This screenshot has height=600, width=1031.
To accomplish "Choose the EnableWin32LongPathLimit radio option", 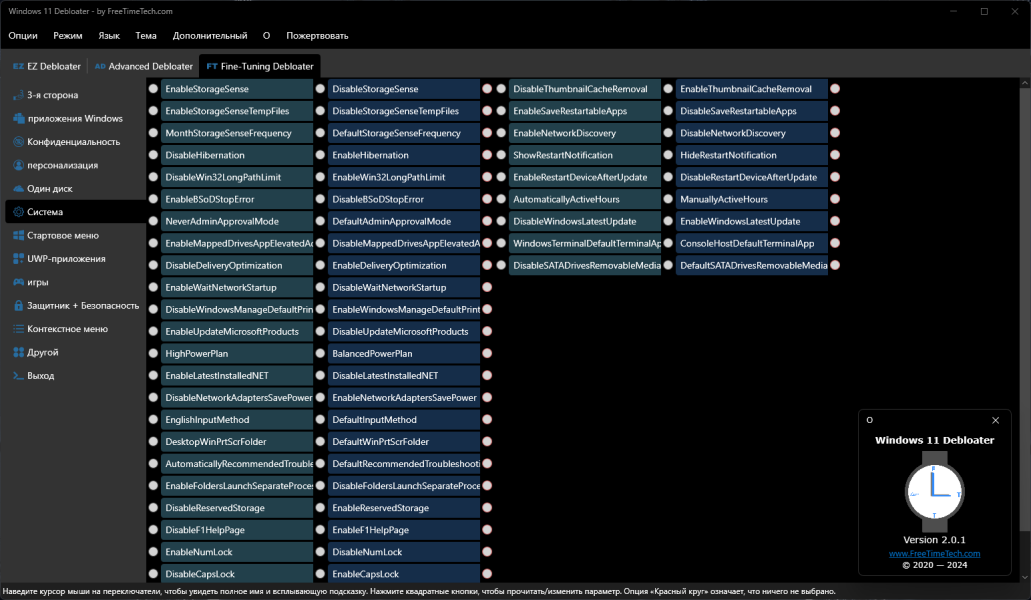I will (320, 177).
